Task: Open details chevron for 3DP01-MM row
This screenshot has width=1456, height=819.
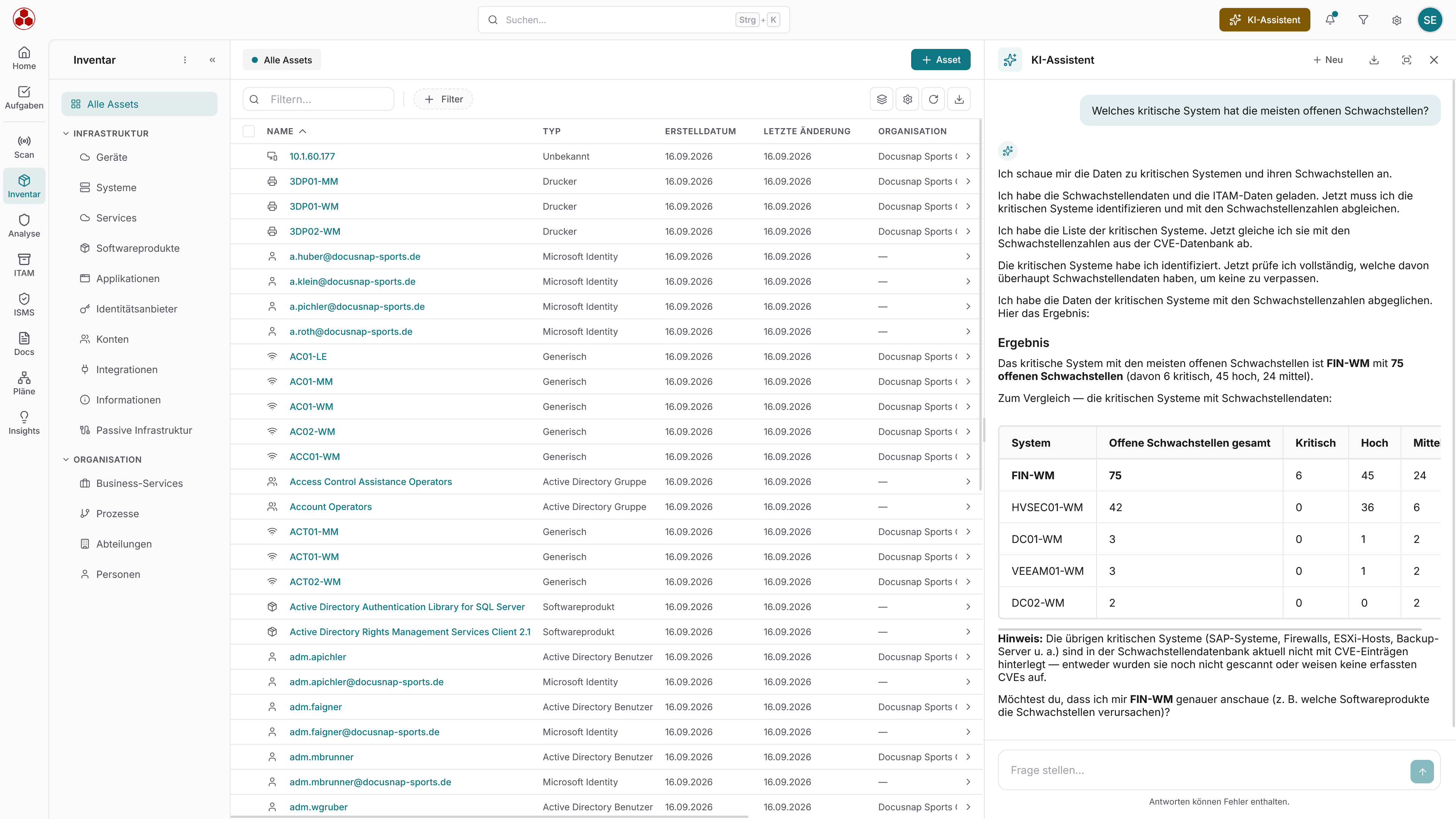Action: 968,182
